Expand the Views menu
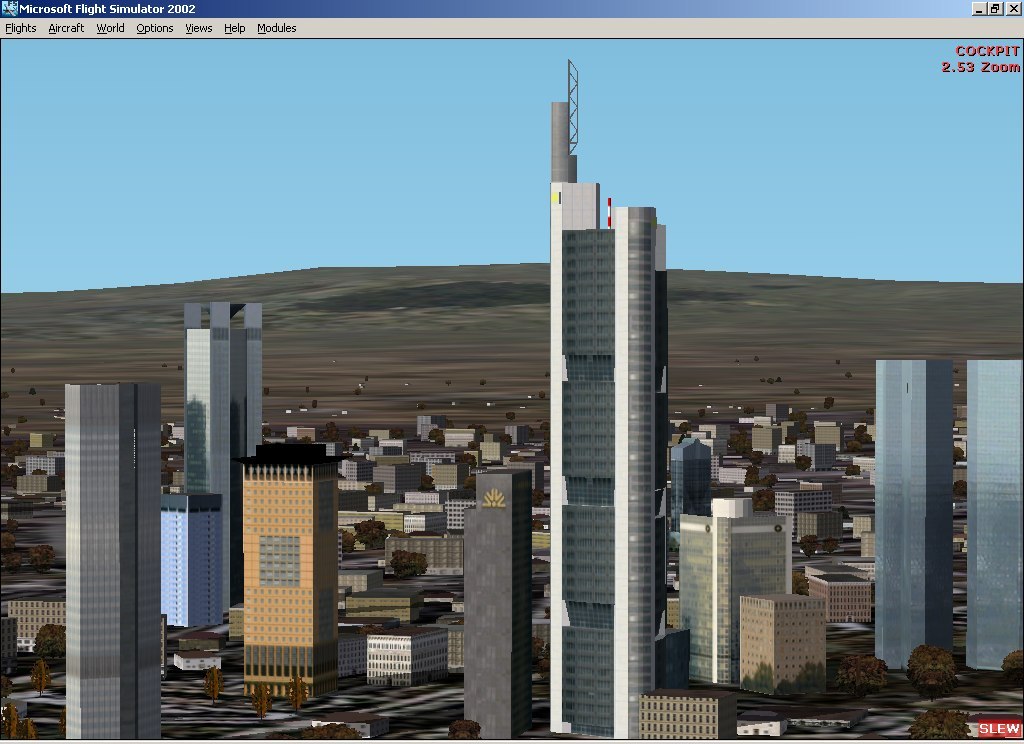Image resolution: width=1024 pixels, height=744 pixels. tap(198, 28)
